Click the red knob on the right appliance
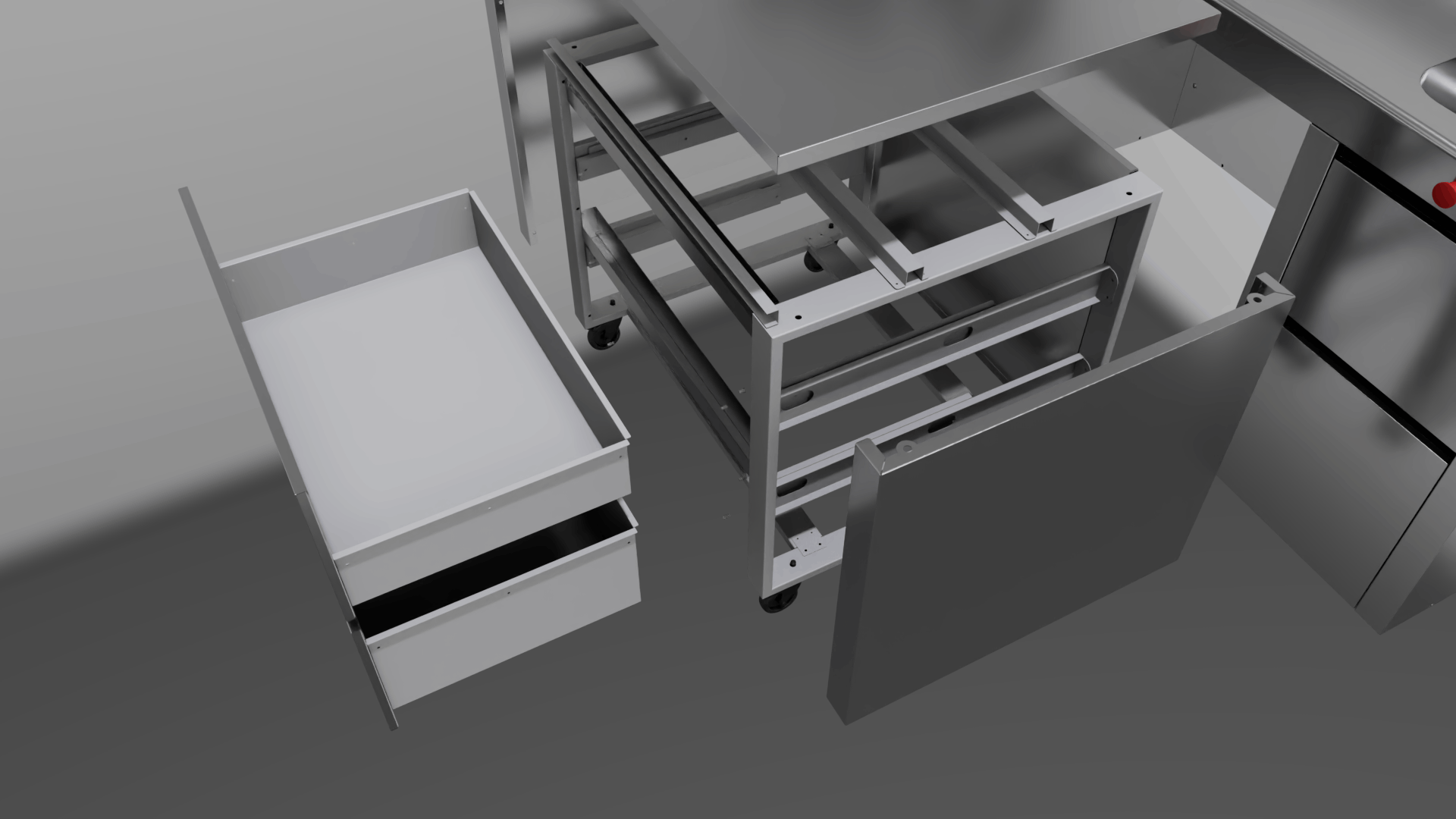This screenshot has width=1456, height=819. point(1444,194)
